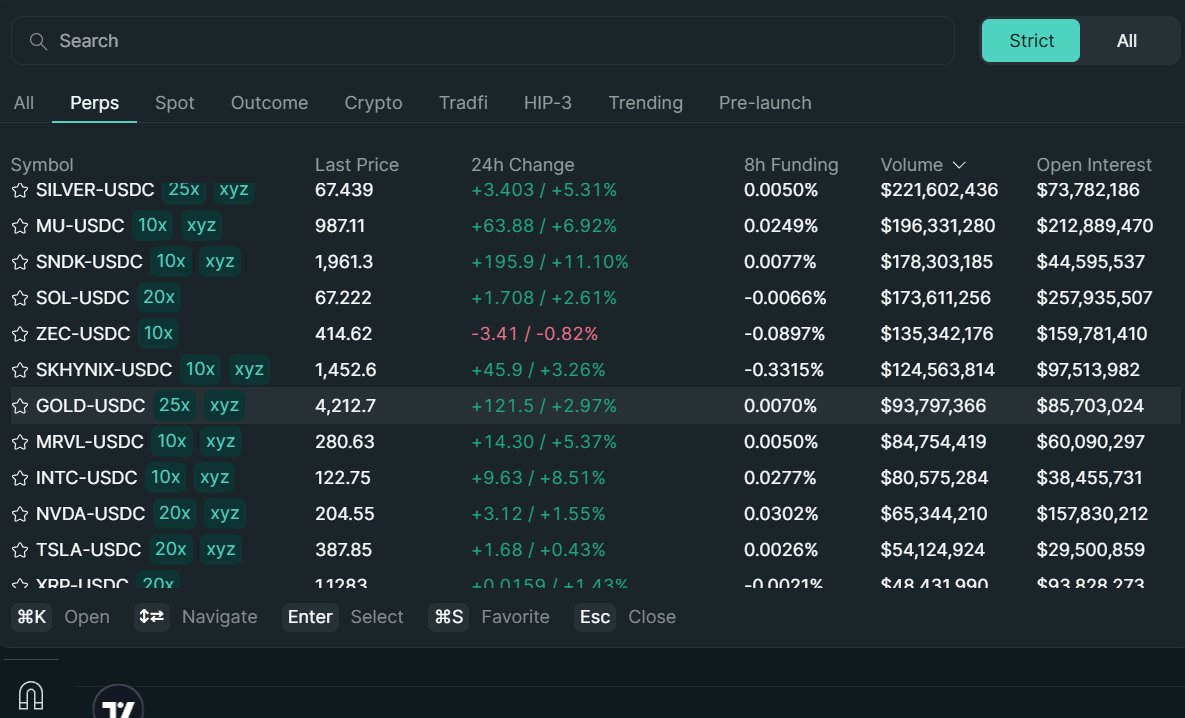Image resolution: width=1185 pixels, height=718 pixels.
Task: Click the 20x leverage badge on SOL-USDC
Action: (159, 298)
